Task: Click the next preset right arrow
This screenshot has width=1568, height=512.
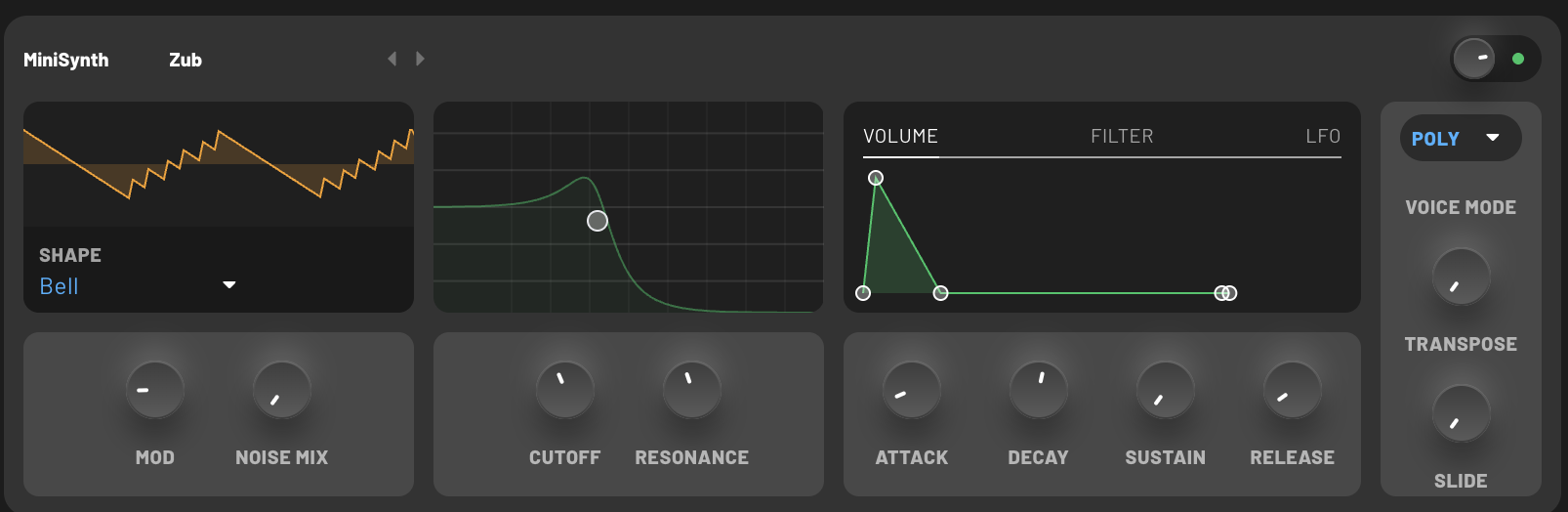Action: [x=420, y=59]
